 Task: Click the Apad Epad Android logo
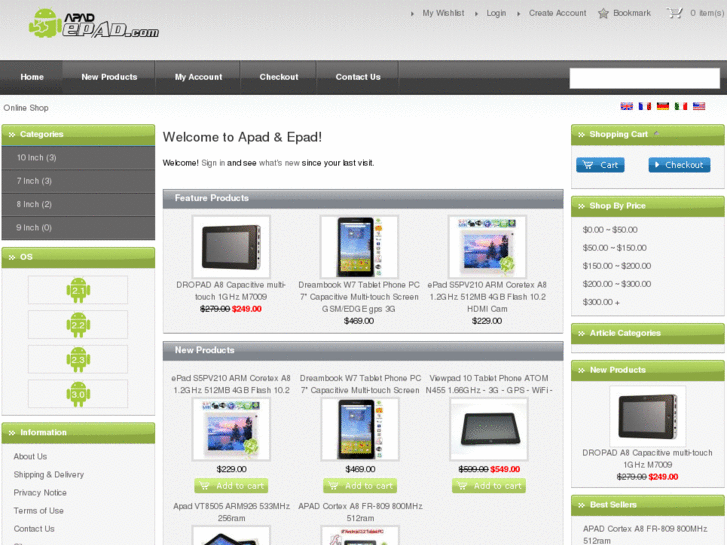(x=94, y=24)
